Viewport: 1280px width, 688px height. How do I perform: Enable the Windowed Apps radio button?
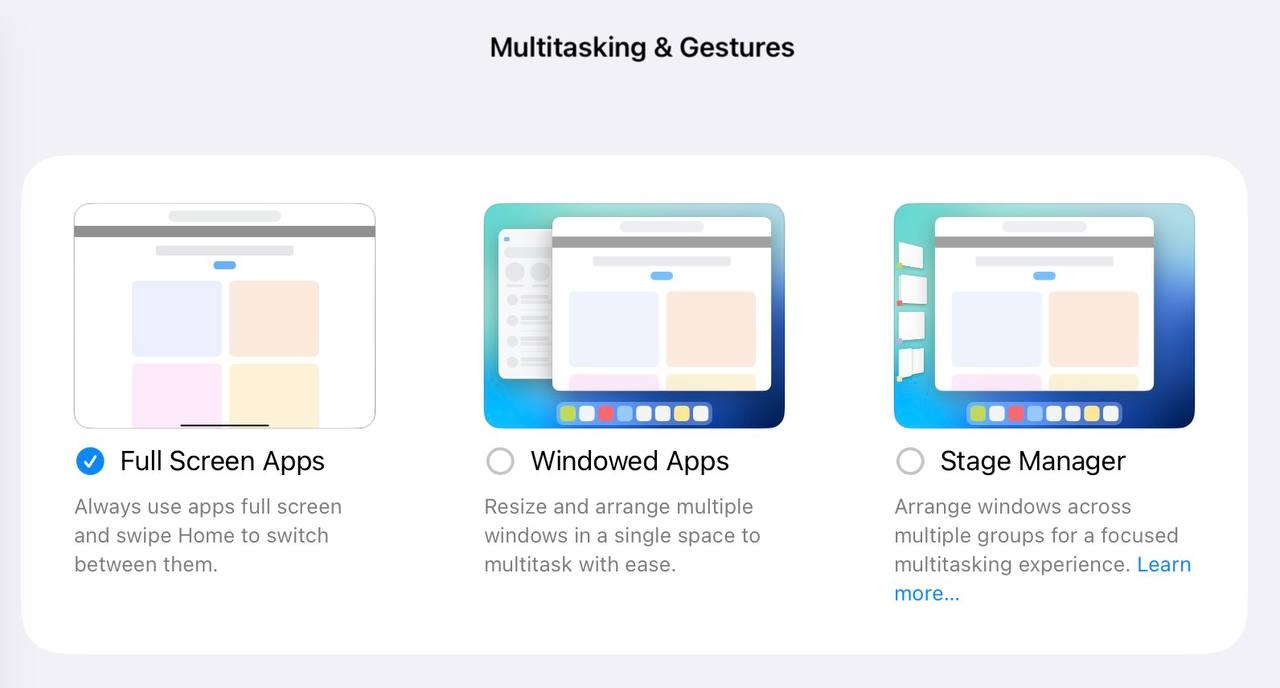pyautogui.click(x=500, y=461)
